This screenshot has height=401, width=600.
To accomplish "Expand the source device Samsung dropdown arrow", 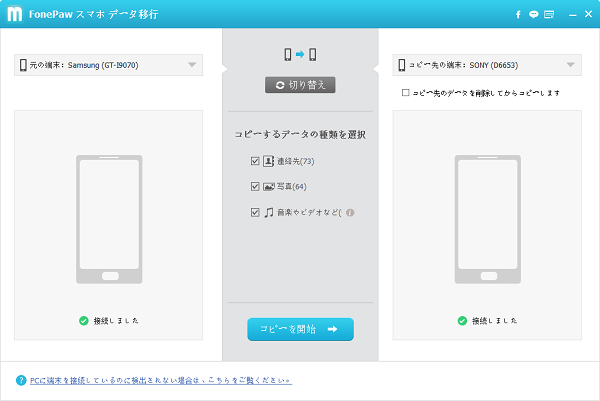I will pyautogui.click(x=192, y=65).
